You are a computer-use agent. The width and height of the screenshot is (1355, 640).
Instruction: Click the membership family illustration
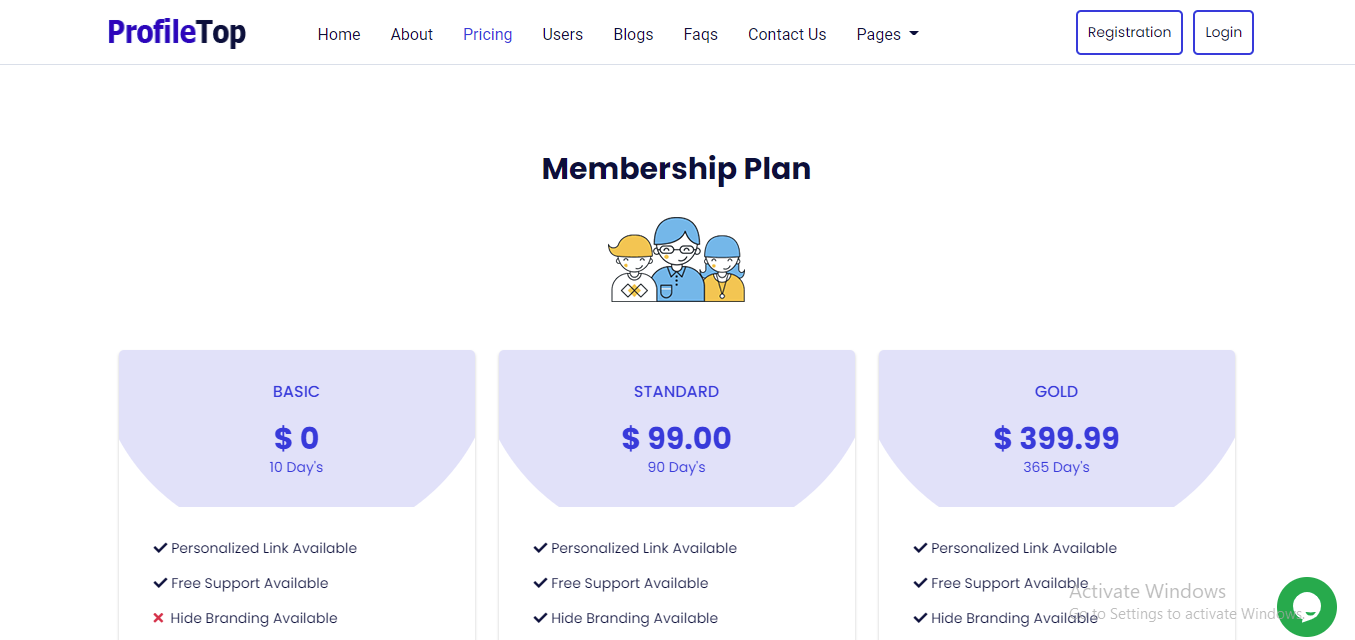[x=677, y=260]
